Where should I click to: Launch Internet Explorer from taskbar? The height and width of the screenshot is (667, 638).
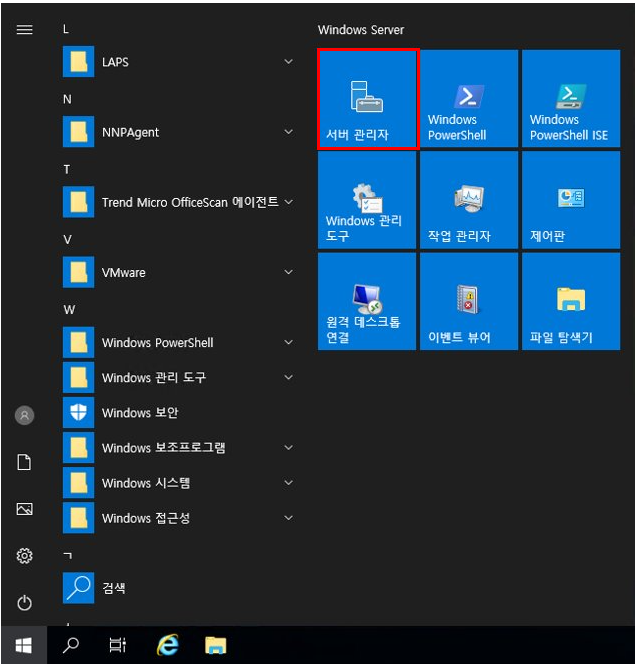(168, 646)
